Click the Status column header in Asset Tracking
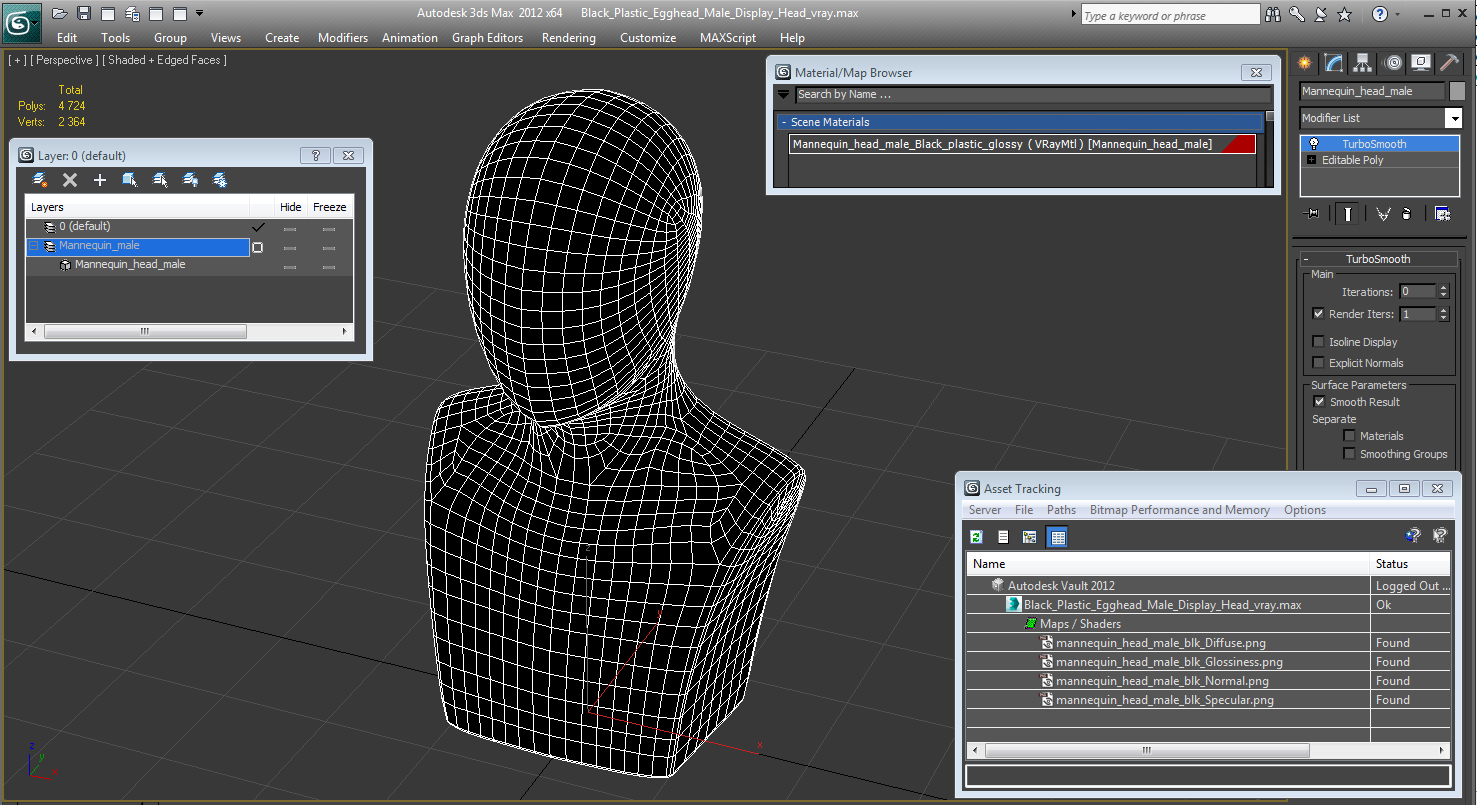The width and height of the screenshot is (1477, 805). pos(1410,564)
